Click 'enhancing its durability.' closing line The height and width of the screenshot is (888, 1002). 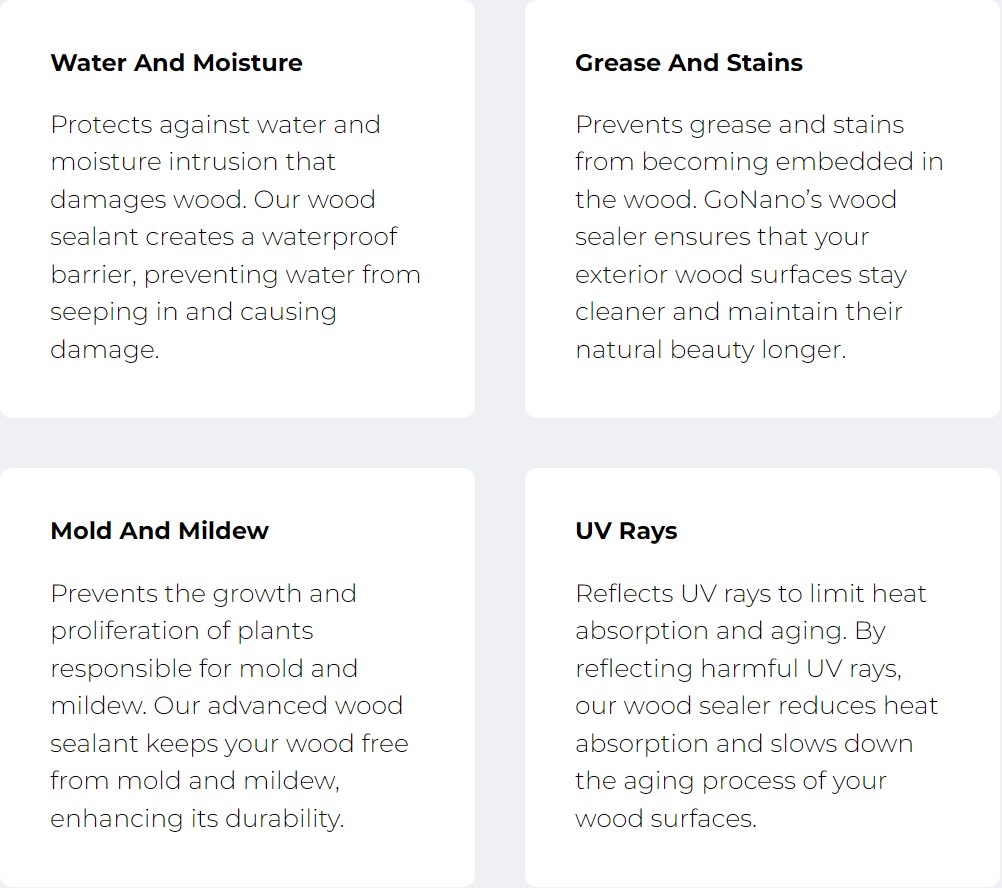pos(197,819)
